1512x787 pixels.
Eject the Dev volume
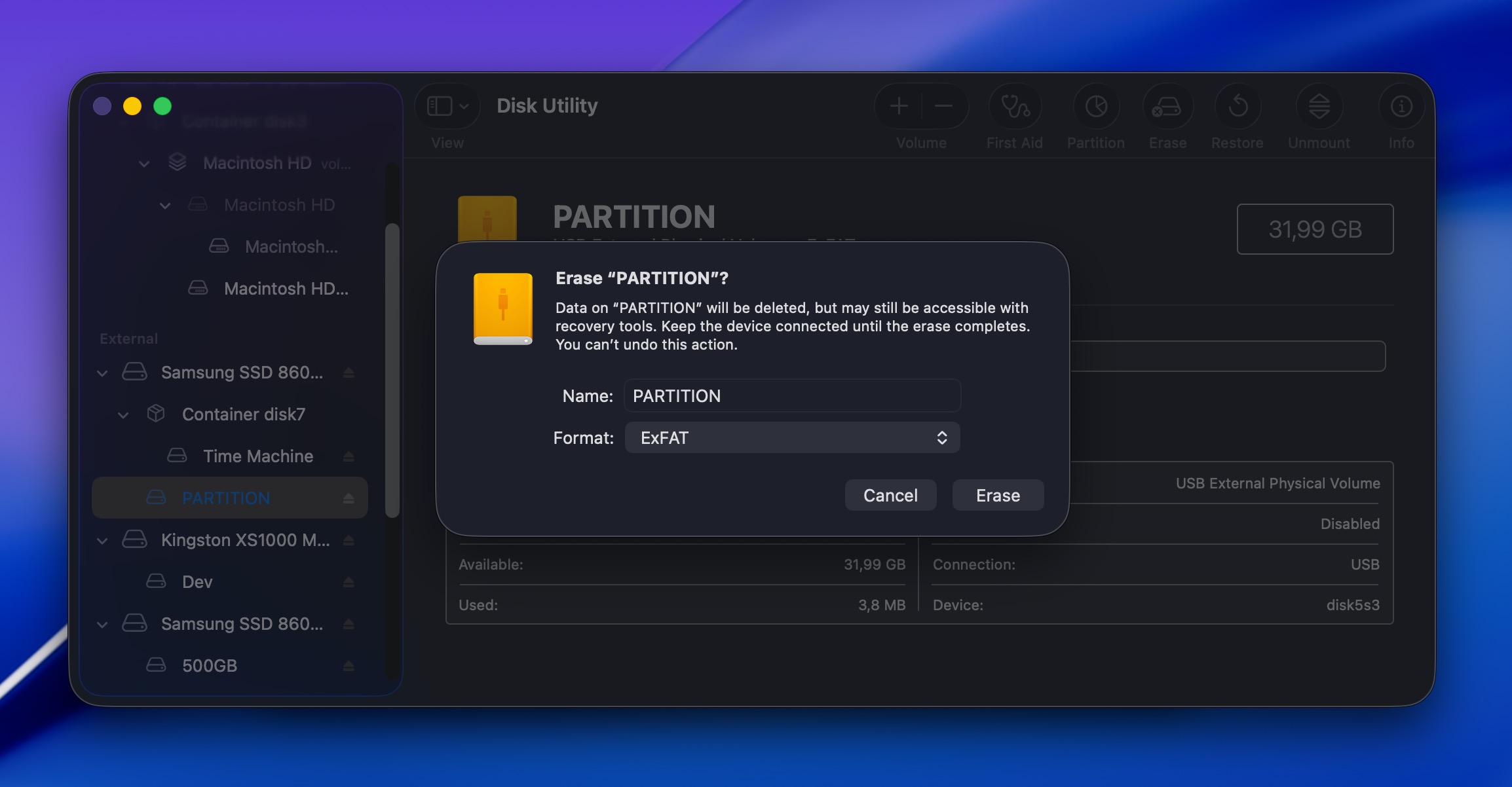tap(349, 581)
